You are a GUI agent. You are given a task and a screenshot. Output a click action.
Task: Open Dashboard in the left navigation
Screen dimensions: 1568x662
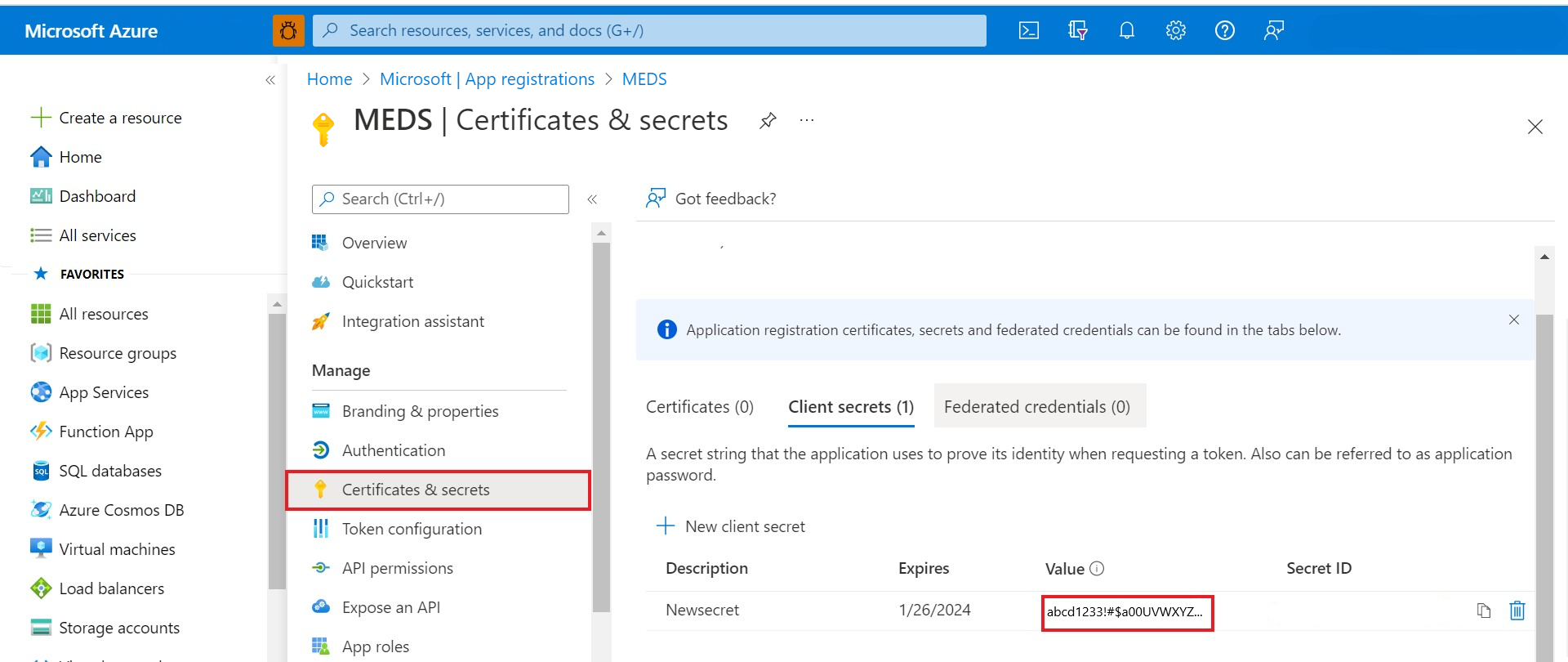click(82, 196)
